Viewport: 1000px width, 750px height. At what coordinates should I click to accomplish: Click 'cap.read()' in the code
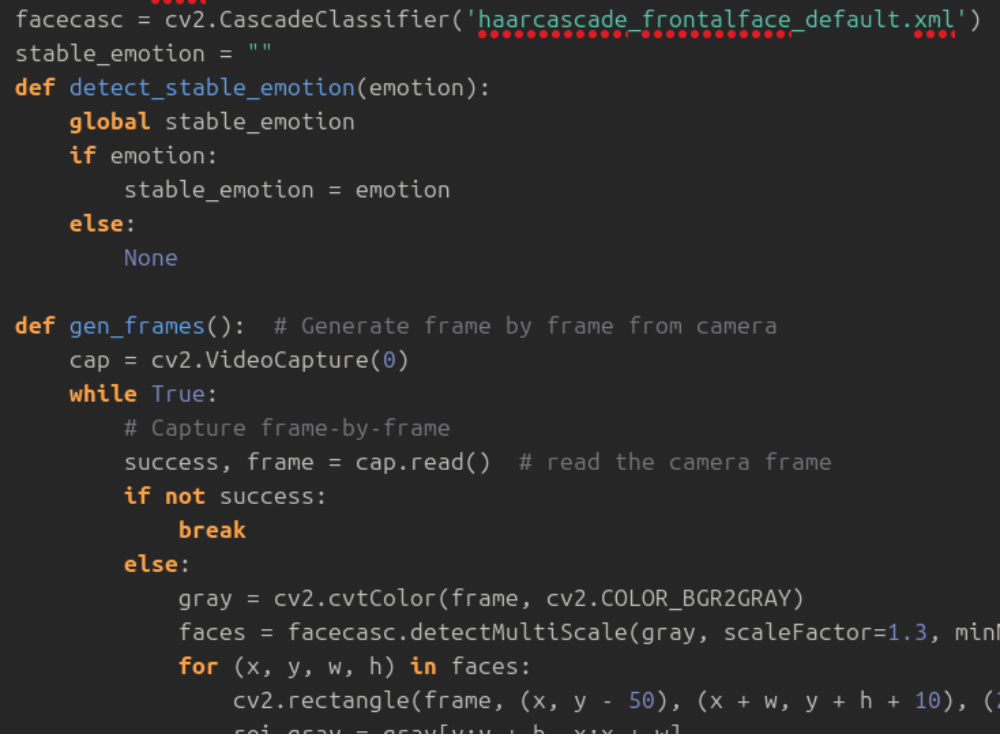[423, 462]
